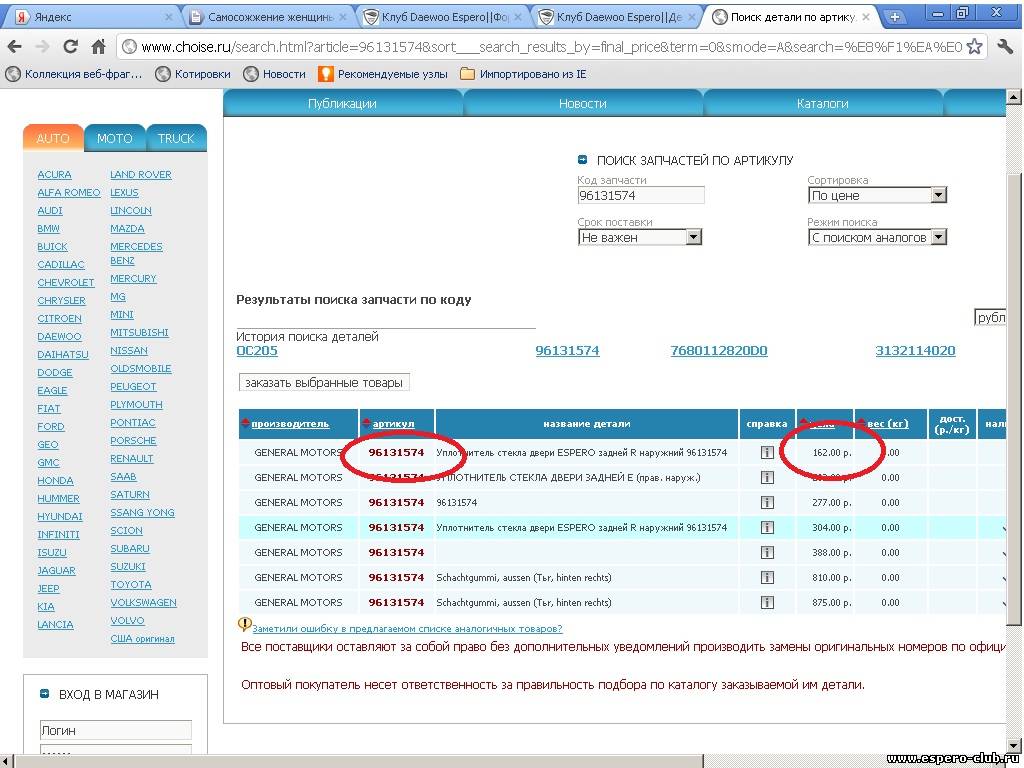Viewport: 1024px width, 768px height.
Task: Open info for the 810.00 р. row
Action: (767, 577)
